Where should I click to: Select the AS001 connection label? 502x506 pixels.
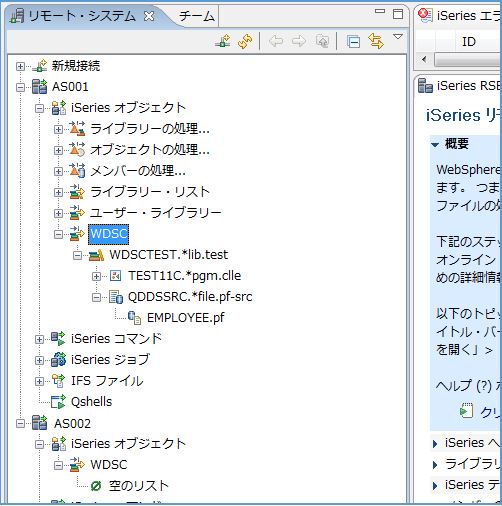(70, 87)
